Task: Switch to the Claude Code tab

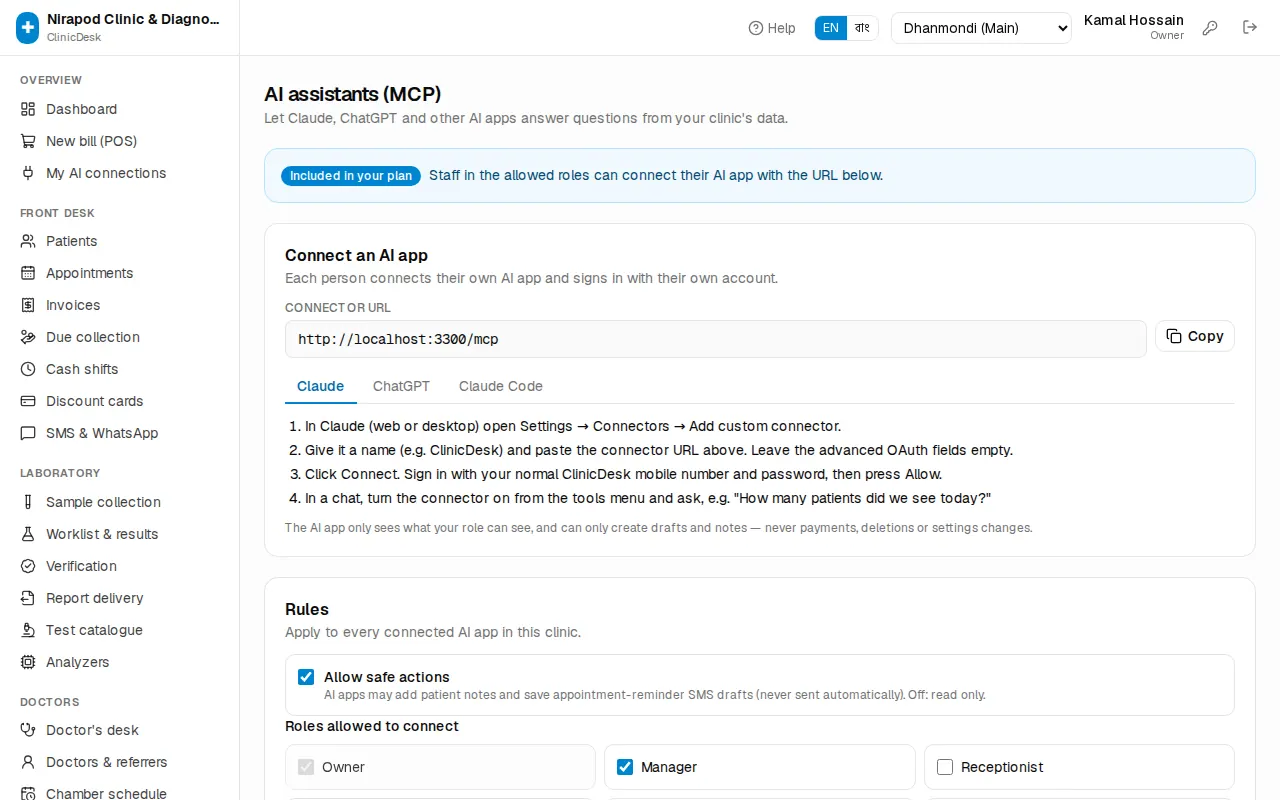Action: point(501,386)
